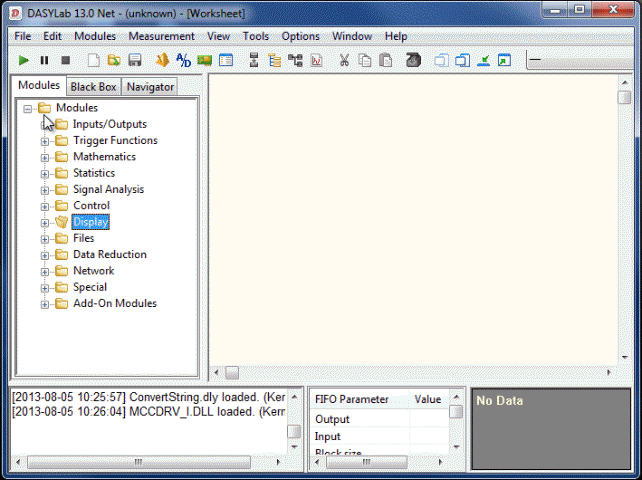Viewport: 642px width, 480px height.
Task: Select the Inputs/Outputs tree item
Action: [110, 124]
